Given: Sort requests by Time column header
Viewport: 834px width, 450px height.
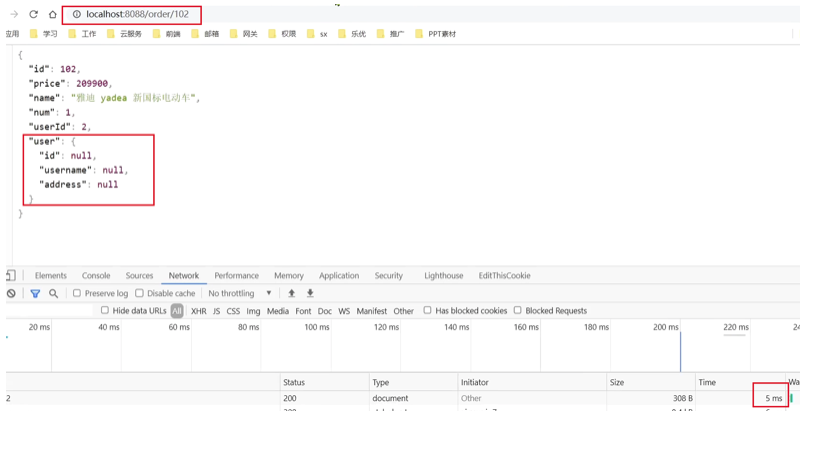Looking at the screenshot, I should point(740,382).
